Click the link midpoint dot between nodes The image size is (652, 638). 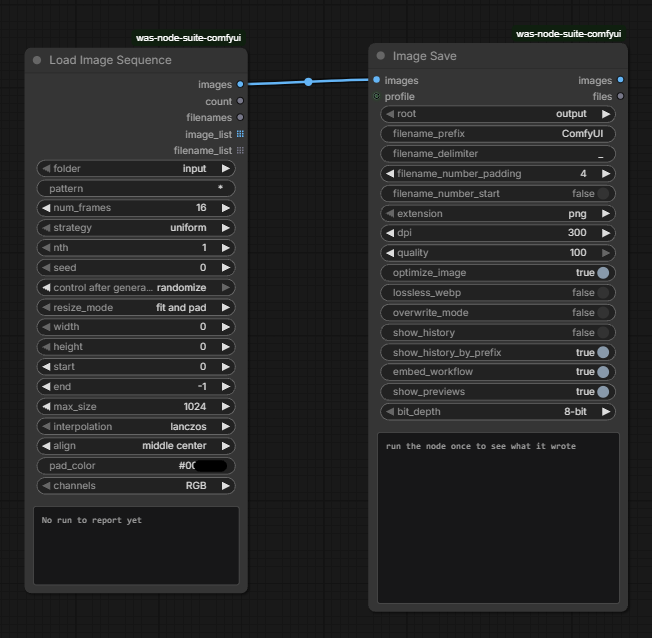tap(308, 82)
